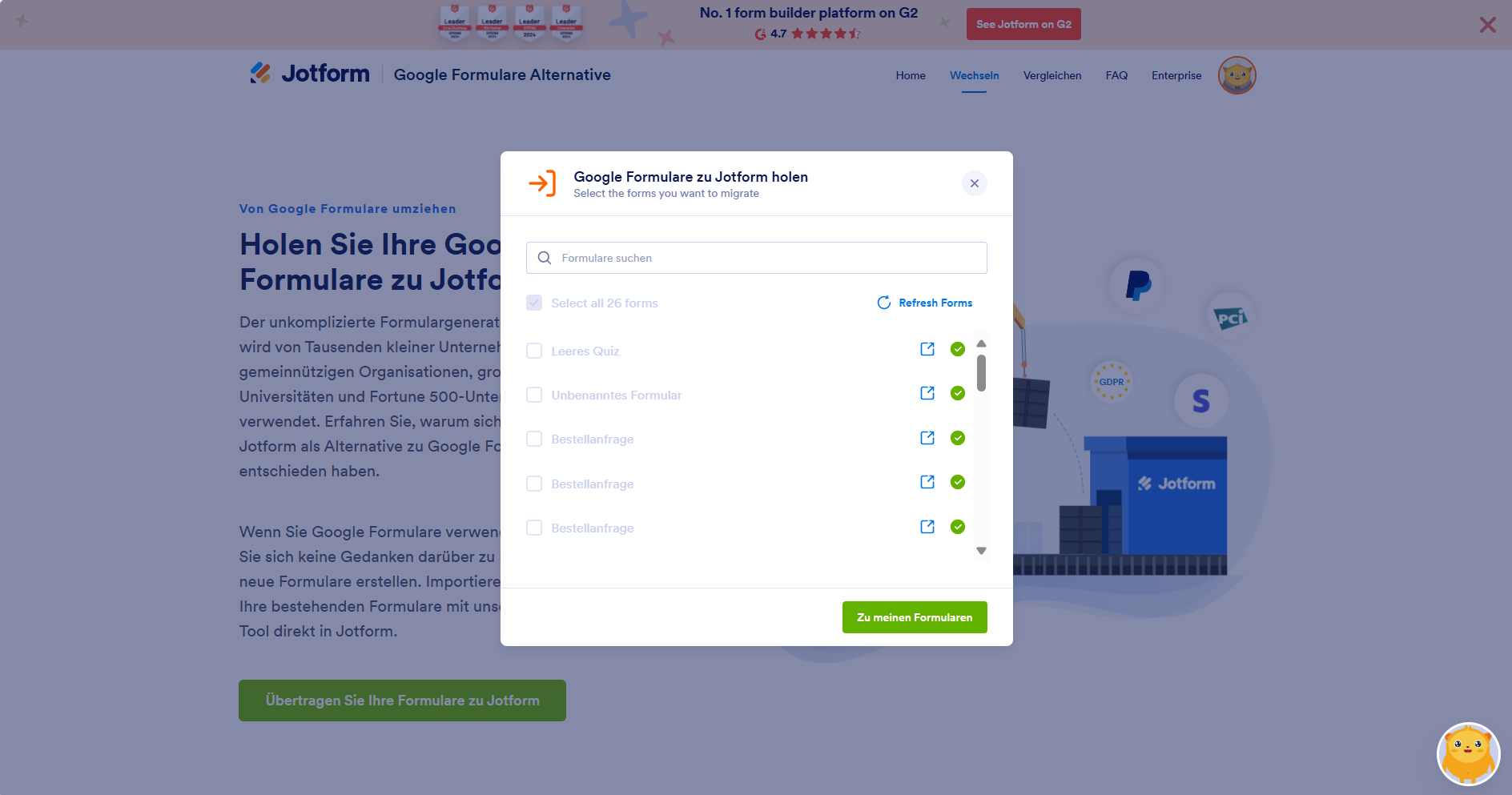This screenshot has height=795, width=1512.
Task: Go to Home in the navigation menu
Action: point(911,75)
